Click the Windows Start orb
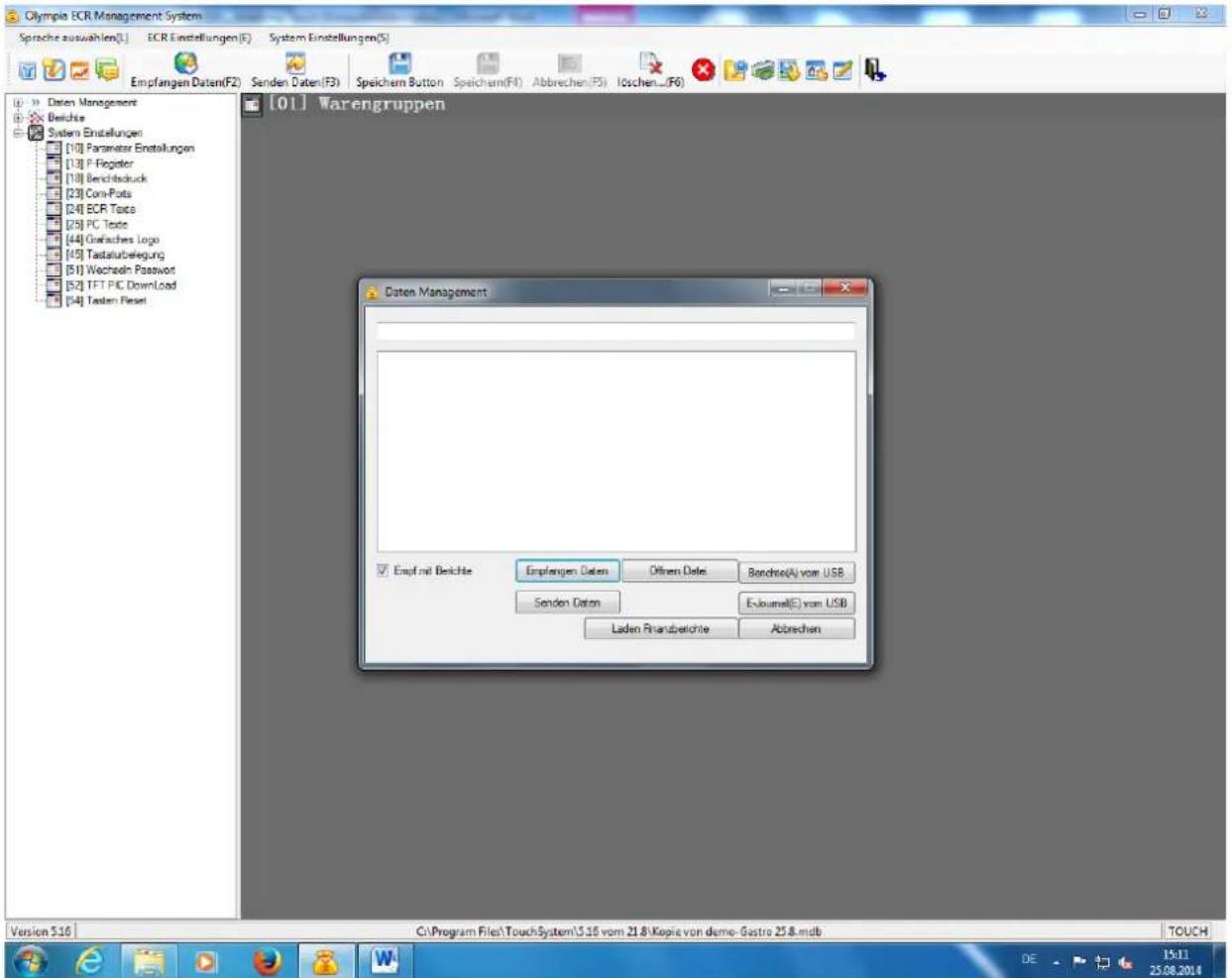 coord(31,962)
